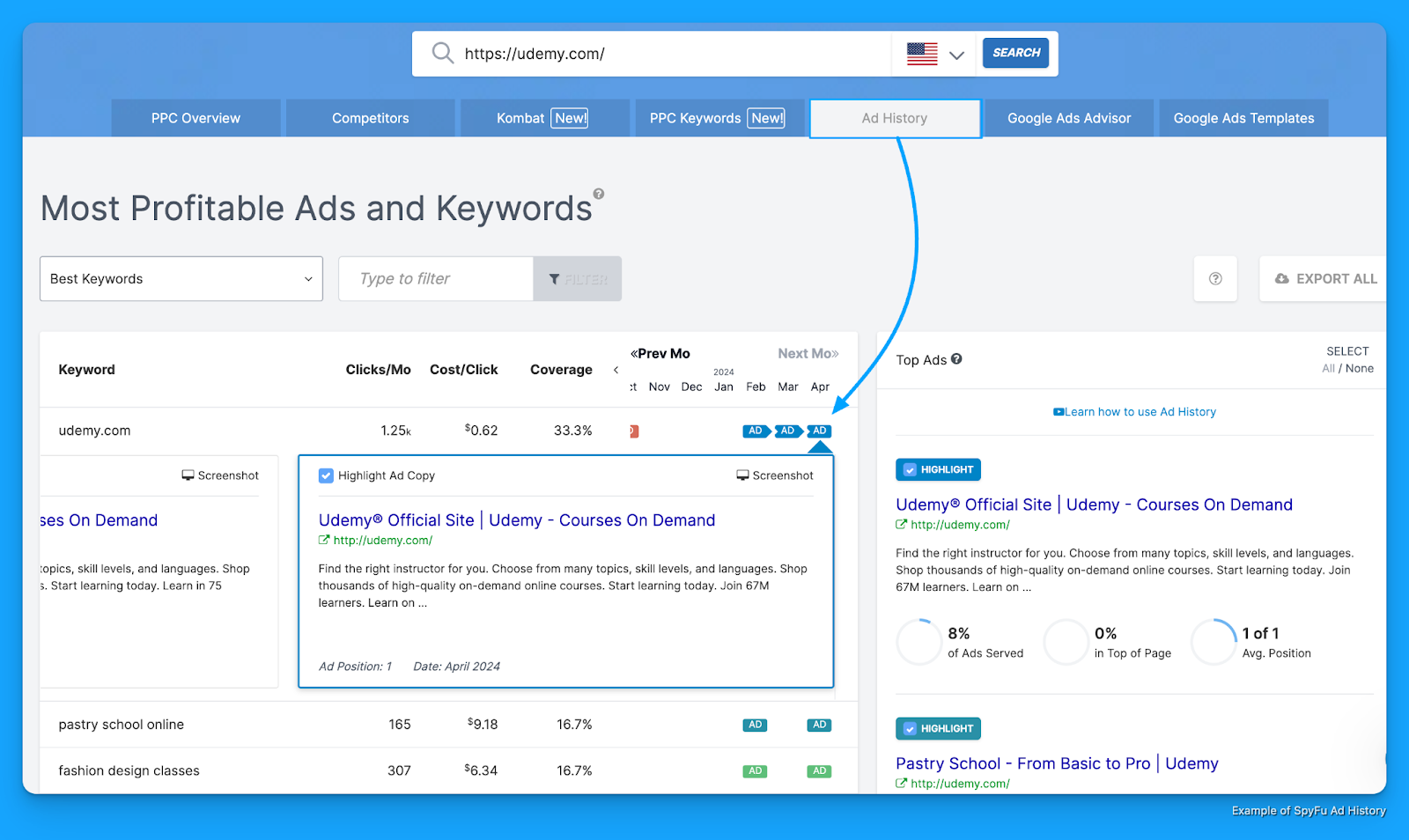Screen dimensions: 1409x840
Task: Click the pastry school online keyword
Action: tap(122, 725)
